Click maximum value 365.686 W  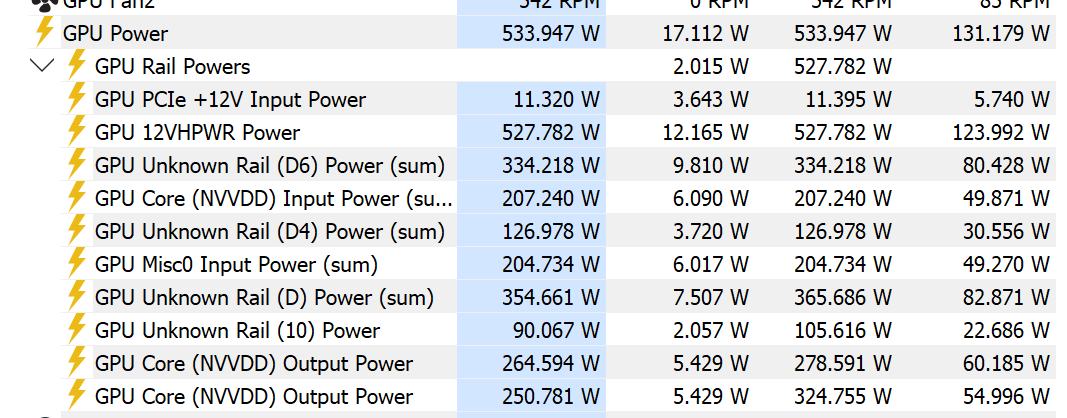842,298
